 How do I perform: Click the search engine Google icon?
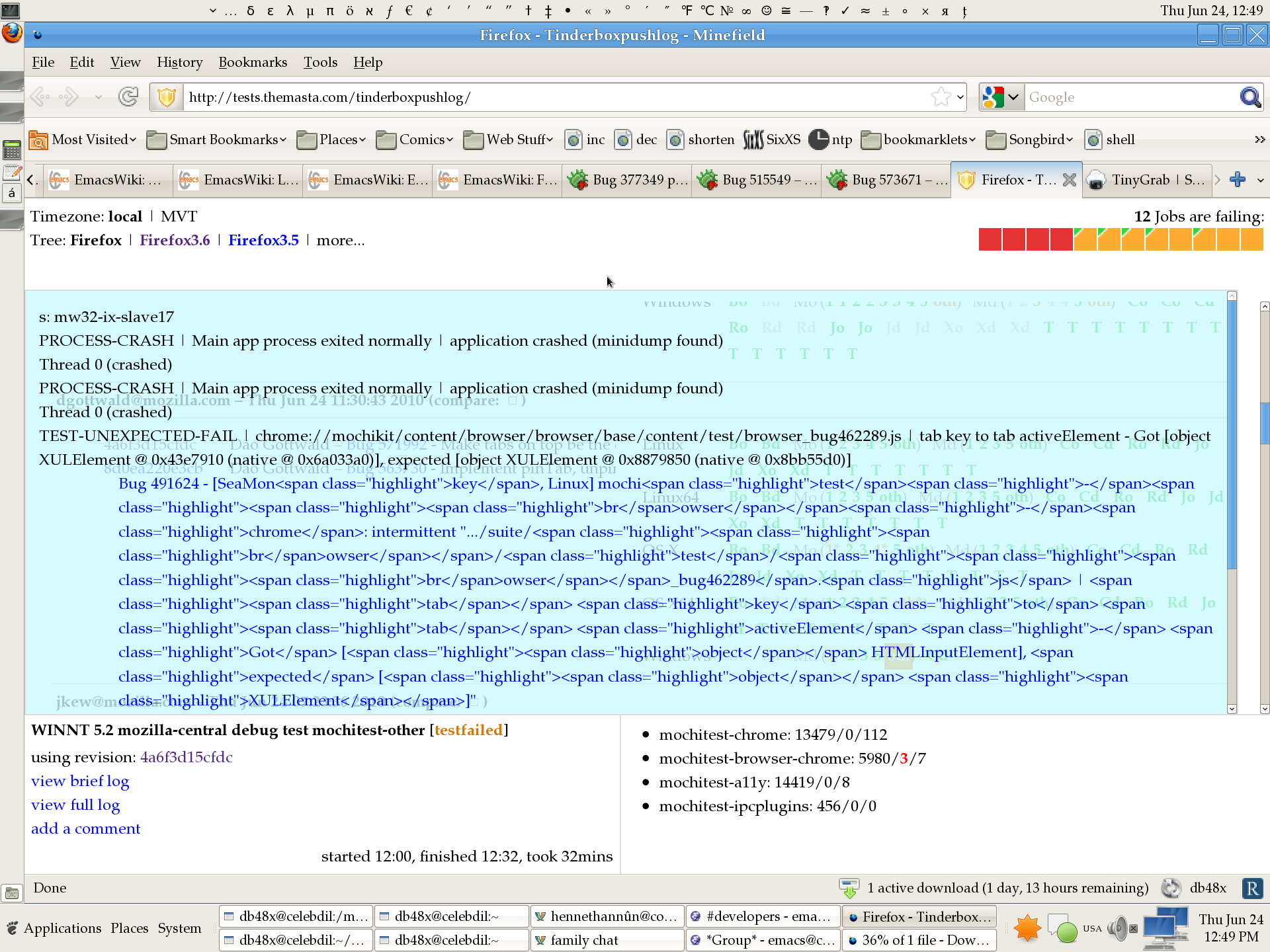point(993,97)
